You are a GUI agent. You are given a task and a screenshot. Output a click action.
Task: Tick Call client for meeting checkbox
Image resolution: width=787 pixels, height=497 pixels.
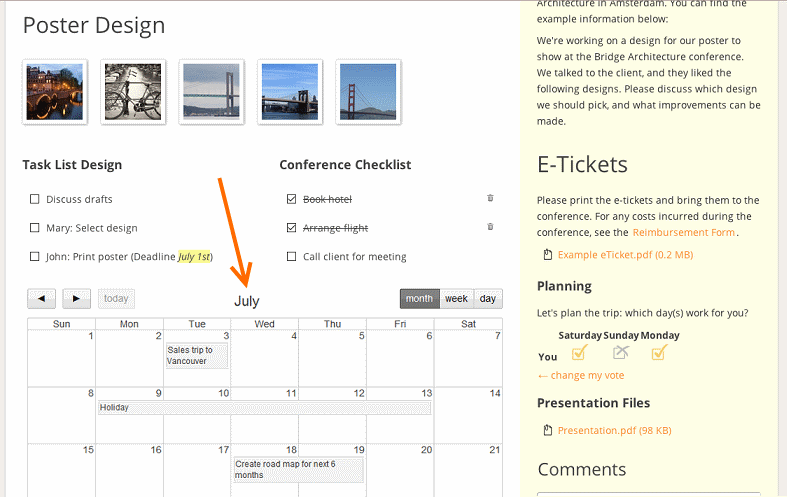pos(292,257)
